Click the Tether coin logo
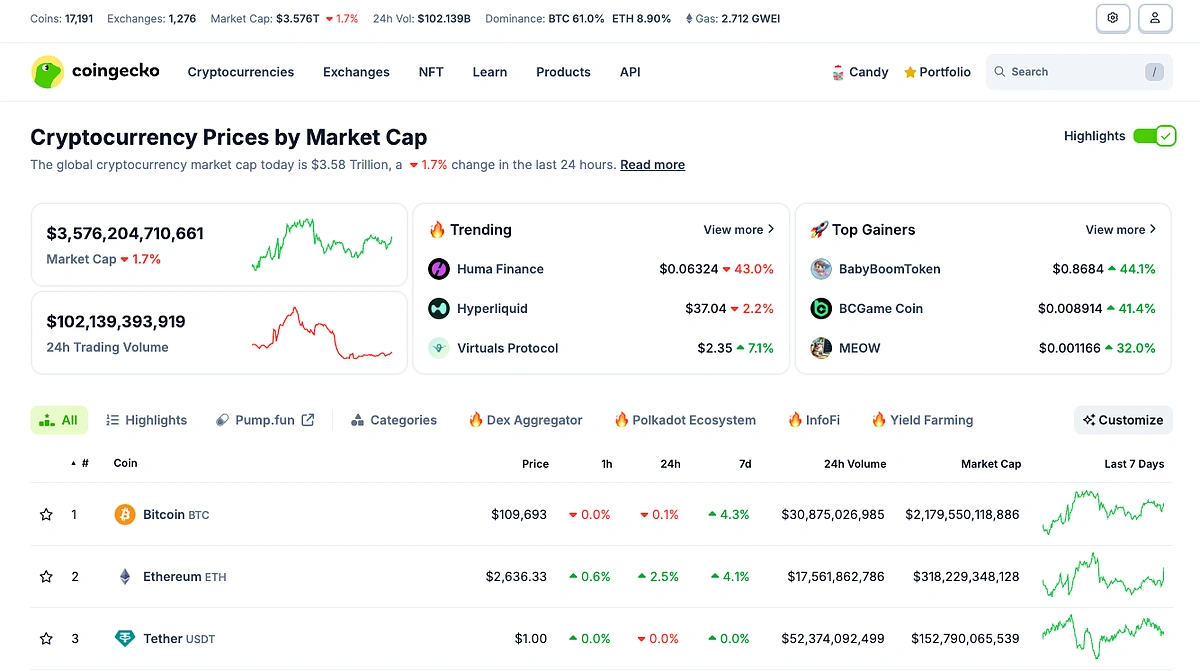This screenshot has width=1200, height=671. (124, 638)
